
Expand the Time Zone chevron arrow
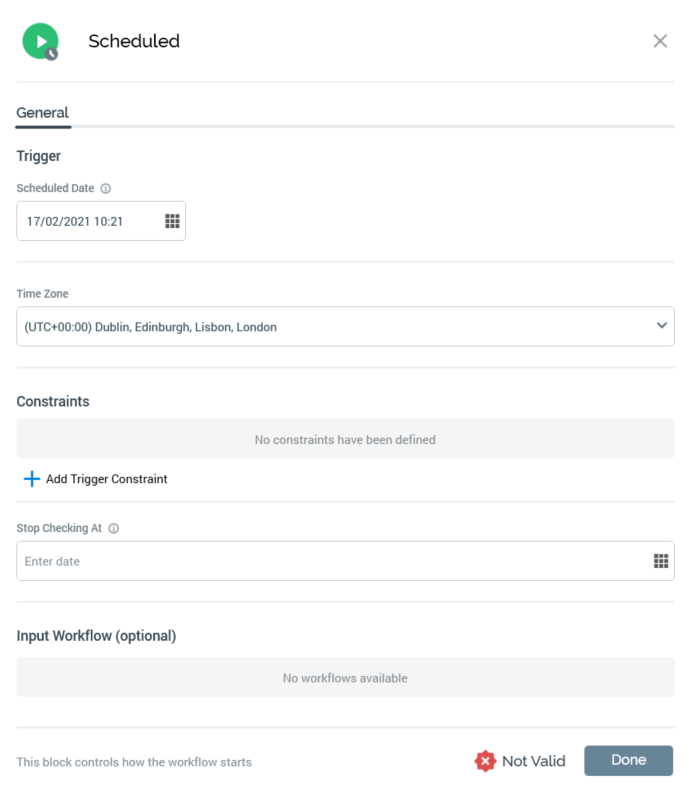click(x=661, y=326)
